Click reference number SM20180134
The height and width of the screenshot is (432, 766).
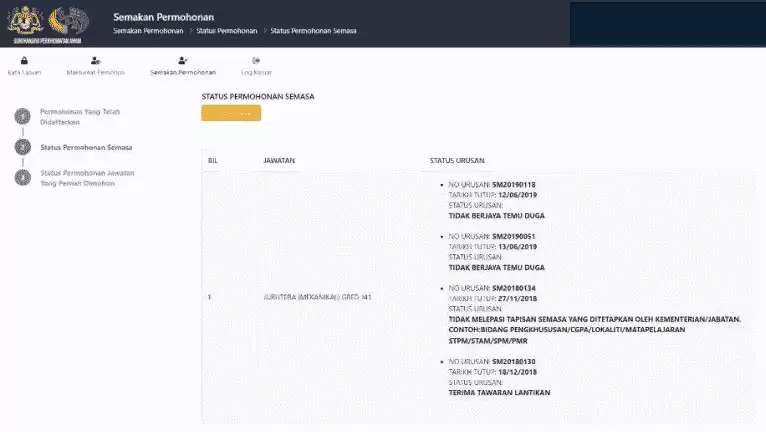coord(514,288)
